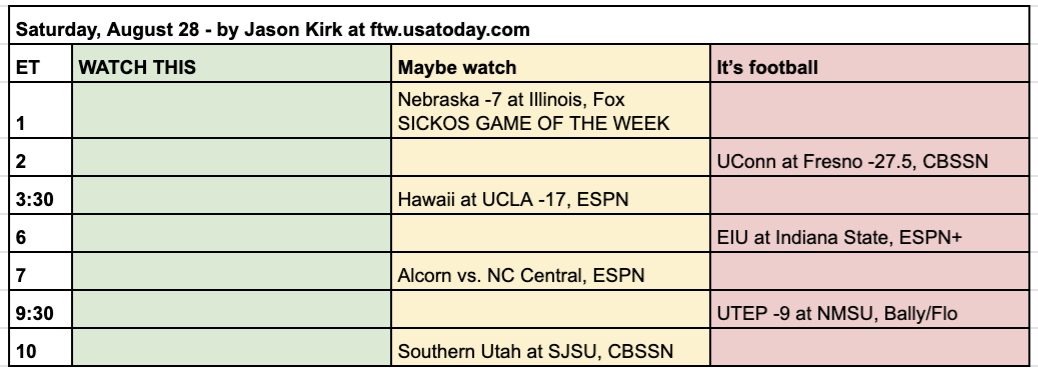Select the empty pink cell in the 3:30 row
Screen dimensions: 1038x374
click(x=870, y=195)
